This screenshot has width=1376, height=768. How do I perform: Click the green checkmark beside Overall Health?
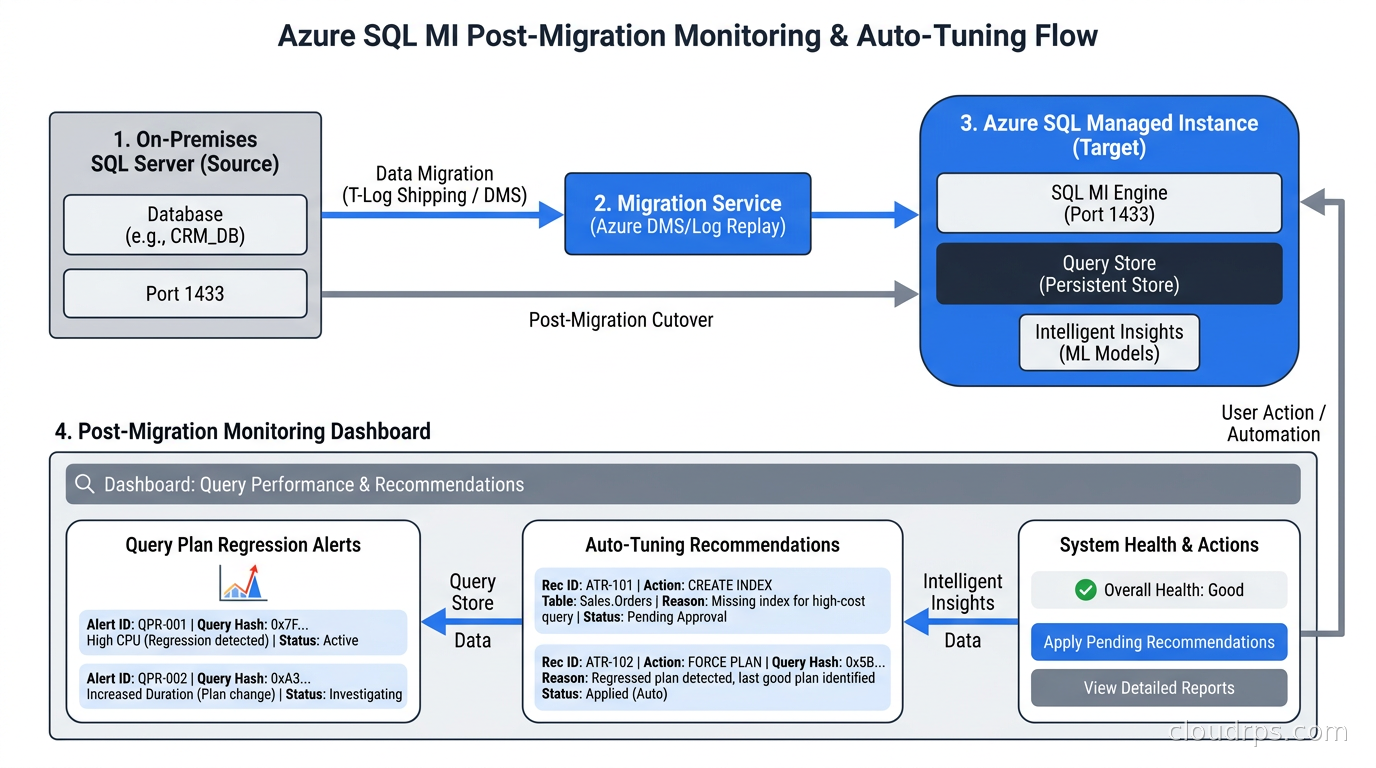pyautogui.click(x=1085, y=590)
